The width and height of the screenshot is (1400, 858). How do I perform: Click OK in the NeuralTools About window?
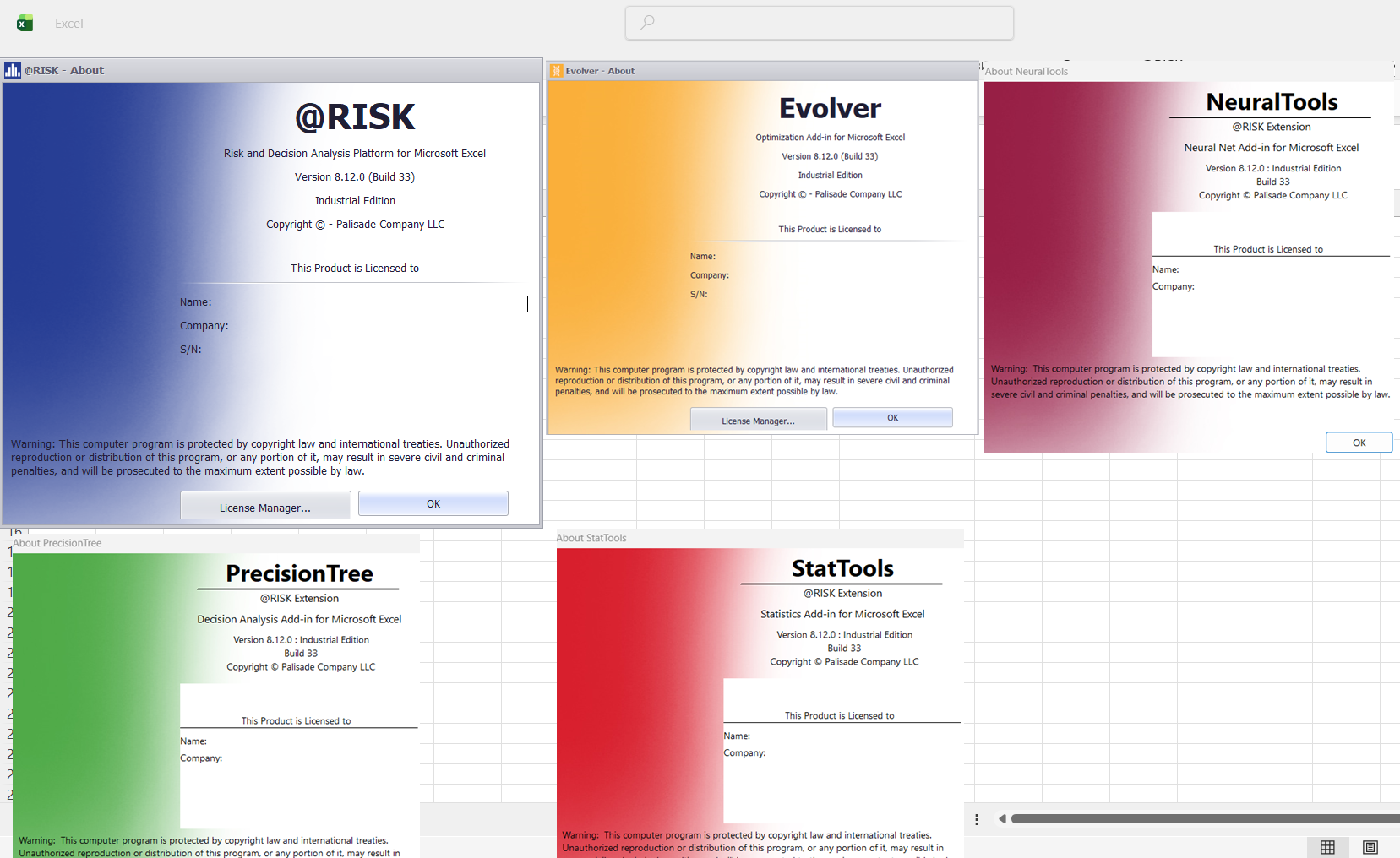click(1359, 443)
